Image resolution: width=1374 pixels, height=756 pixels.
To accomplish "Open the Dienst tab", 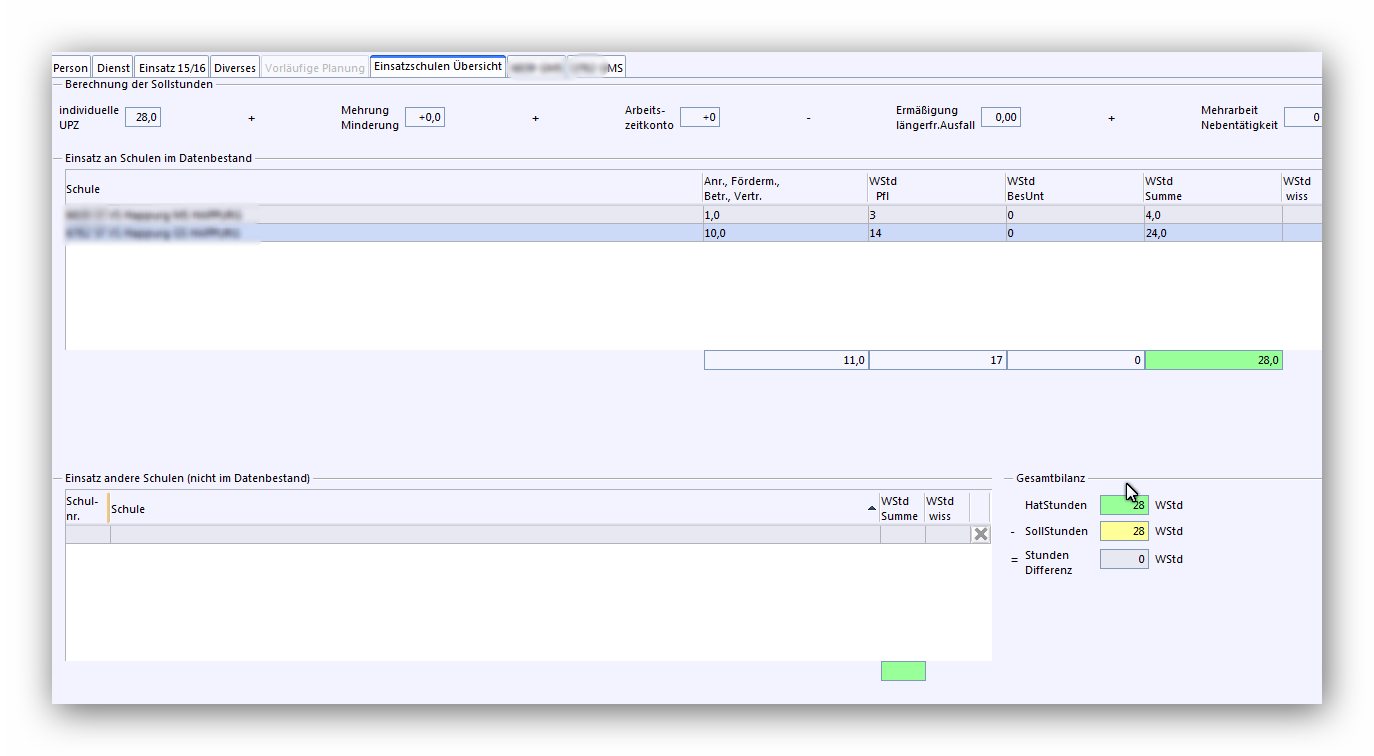I will tap(113, 68).
